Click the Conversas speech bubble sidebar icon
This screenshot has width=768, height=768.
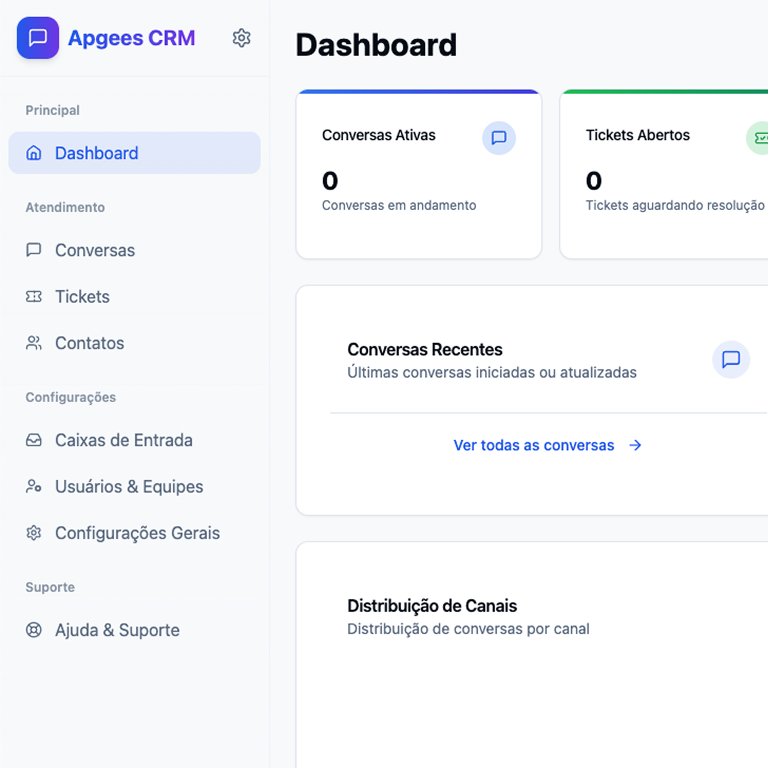pyautogui.click(x=33, y=250)
